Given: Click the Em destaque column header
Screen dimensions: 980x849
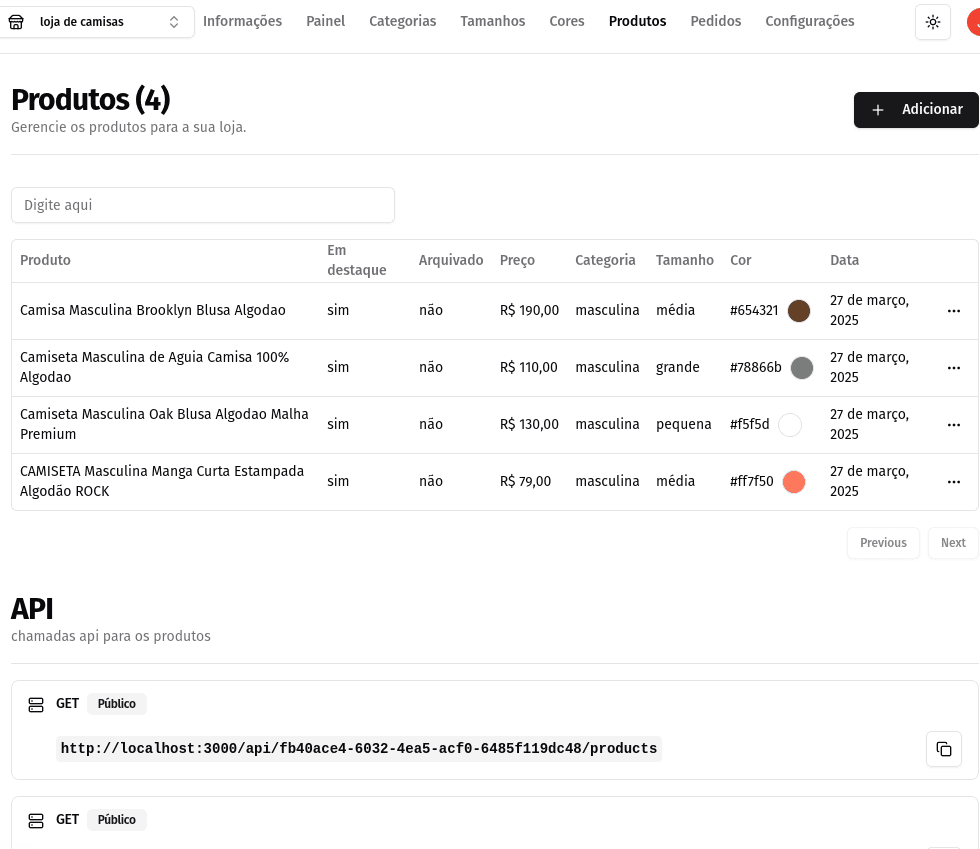Looking at the screenshot, I should coord(357,260).
